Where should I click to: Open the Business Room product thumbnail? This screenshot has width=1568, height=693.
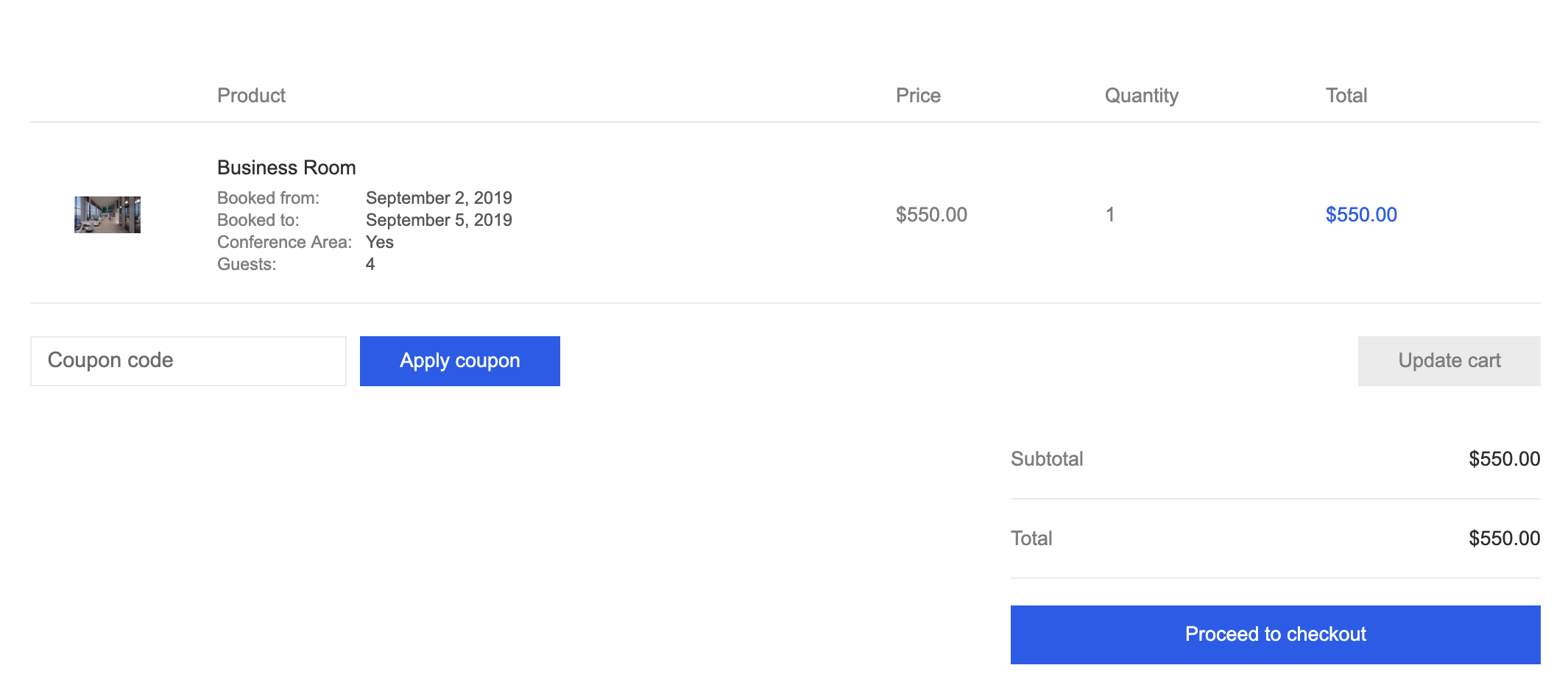point(107,215)
